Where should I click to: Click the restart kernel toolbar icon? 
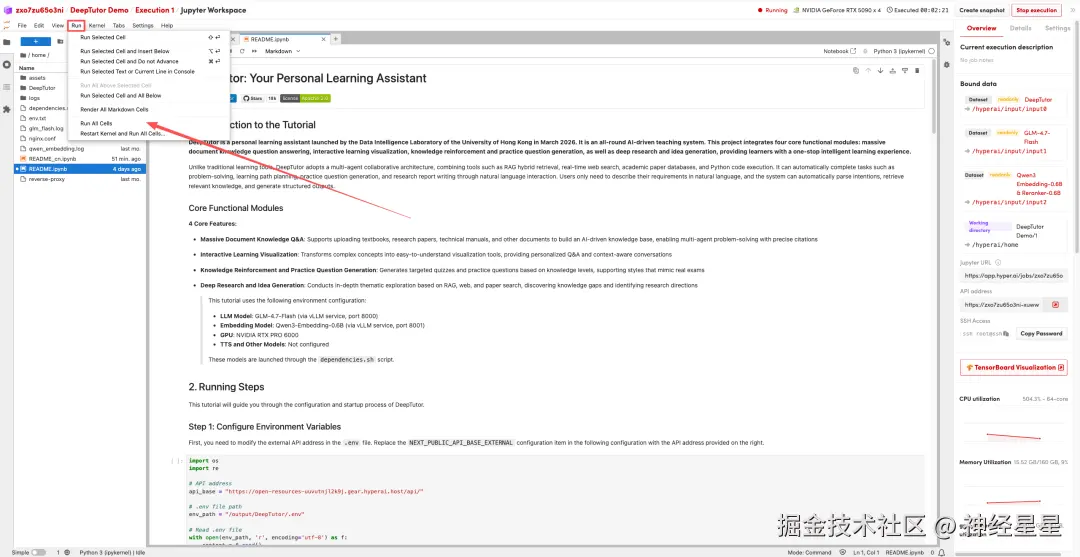click(x=242, y=51)
